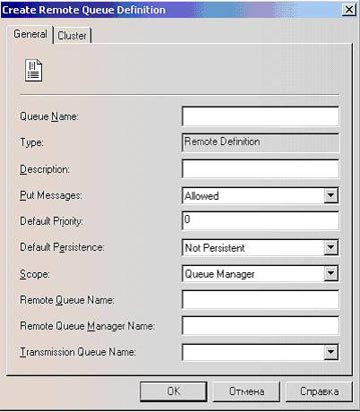The width and height of the screenshot is (360, 412).
Task: Click the Отмена cancel button
Action: click(246, 391)
